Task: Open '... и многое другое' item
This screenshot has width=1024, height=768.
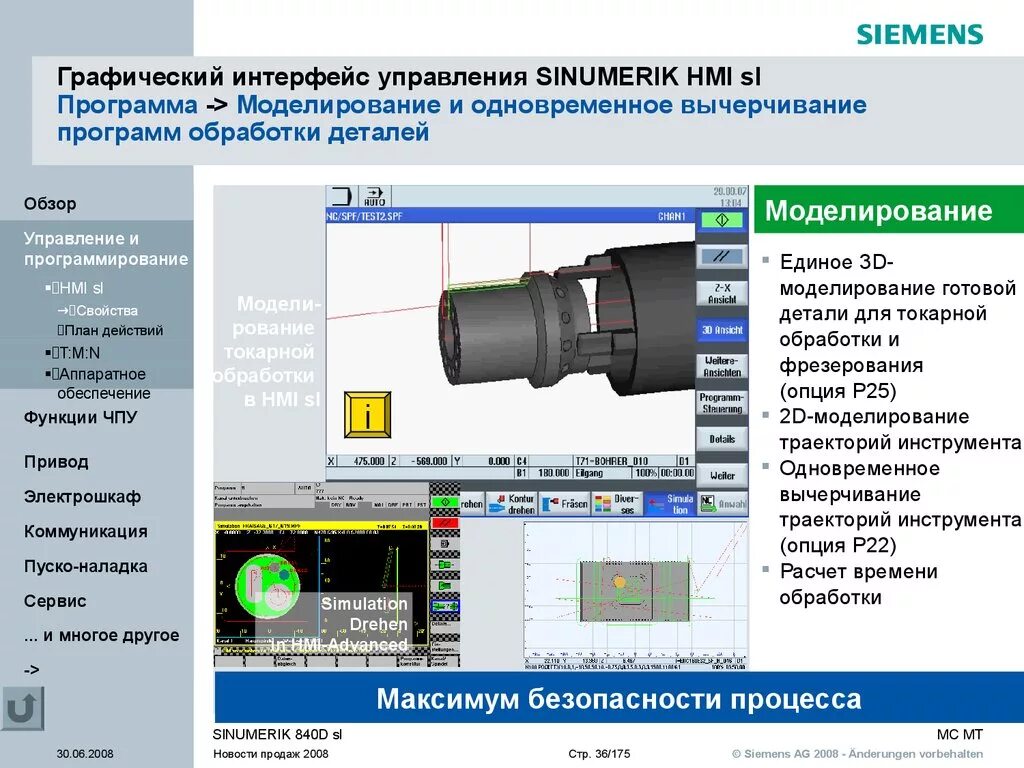Action: [101, 635]
